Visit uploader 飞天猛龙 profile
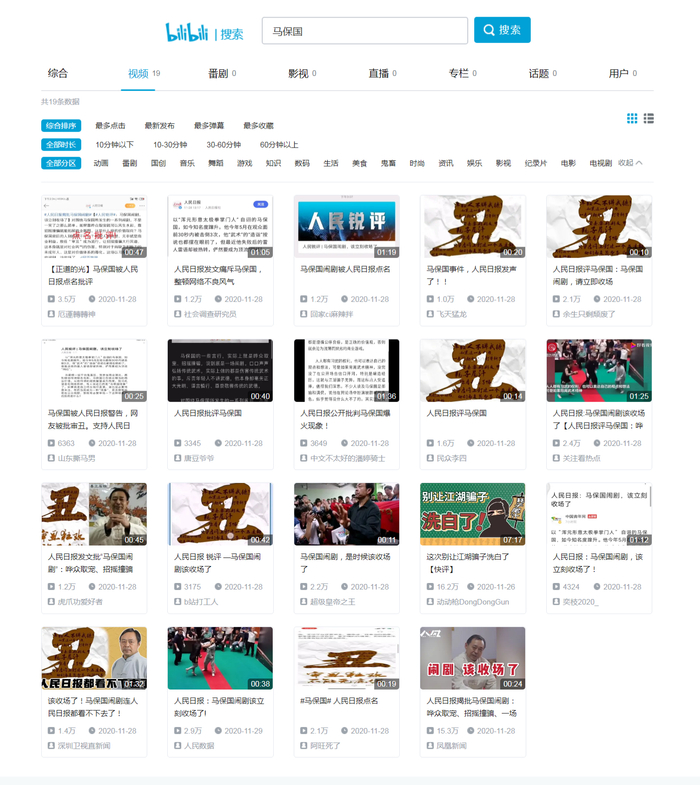The image size is (700, 785). click(451, 314)
